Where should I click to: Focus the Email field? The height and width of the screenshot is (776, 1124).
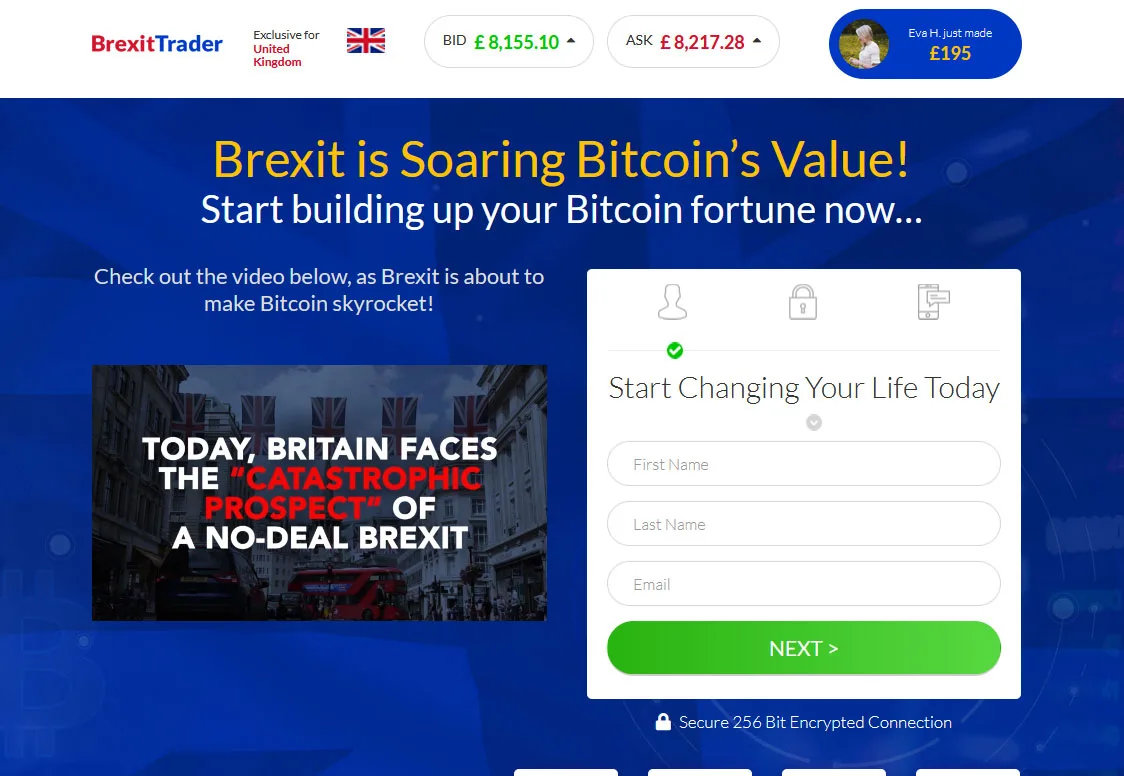(x=803, y=584)
